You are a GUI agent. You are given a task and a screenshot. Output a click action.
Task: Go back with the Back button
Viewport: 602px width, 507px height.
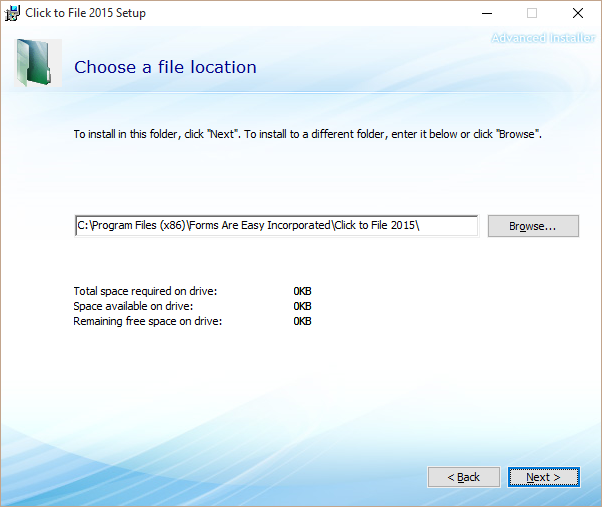[464, 477]
